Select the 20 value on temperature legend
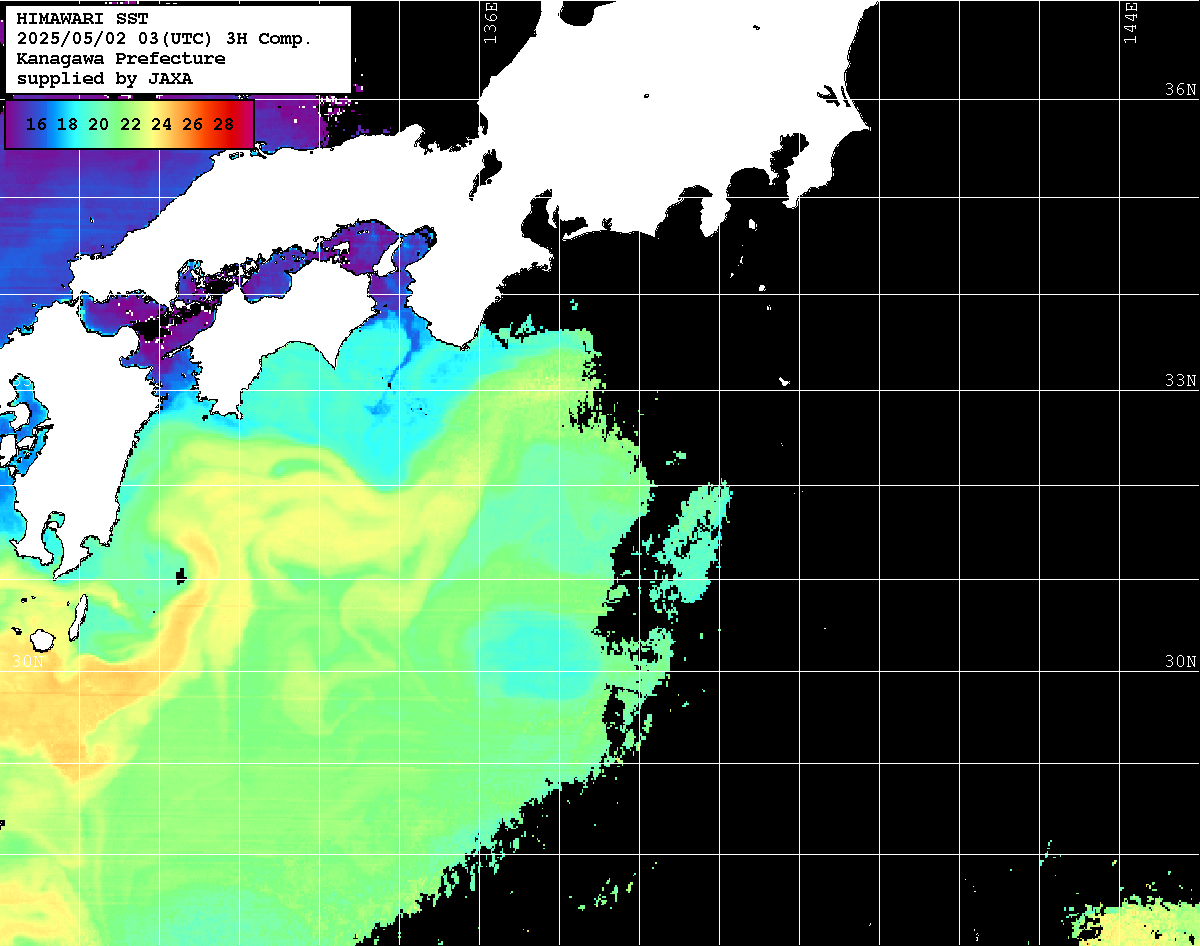Image resolution: width=1200 pixels, height=946 pixels. click(x=98, y=125)
